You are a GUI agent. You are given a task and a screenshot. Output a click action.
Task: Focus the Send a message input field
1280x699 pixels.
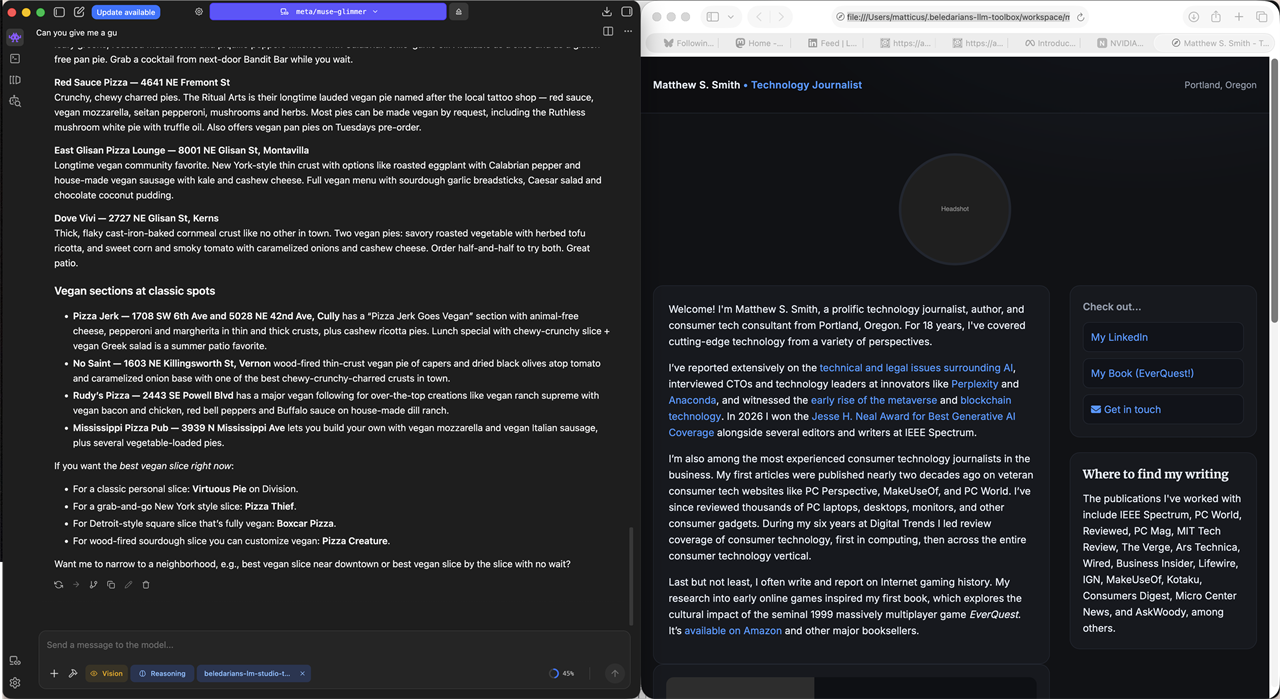[335, 645]
